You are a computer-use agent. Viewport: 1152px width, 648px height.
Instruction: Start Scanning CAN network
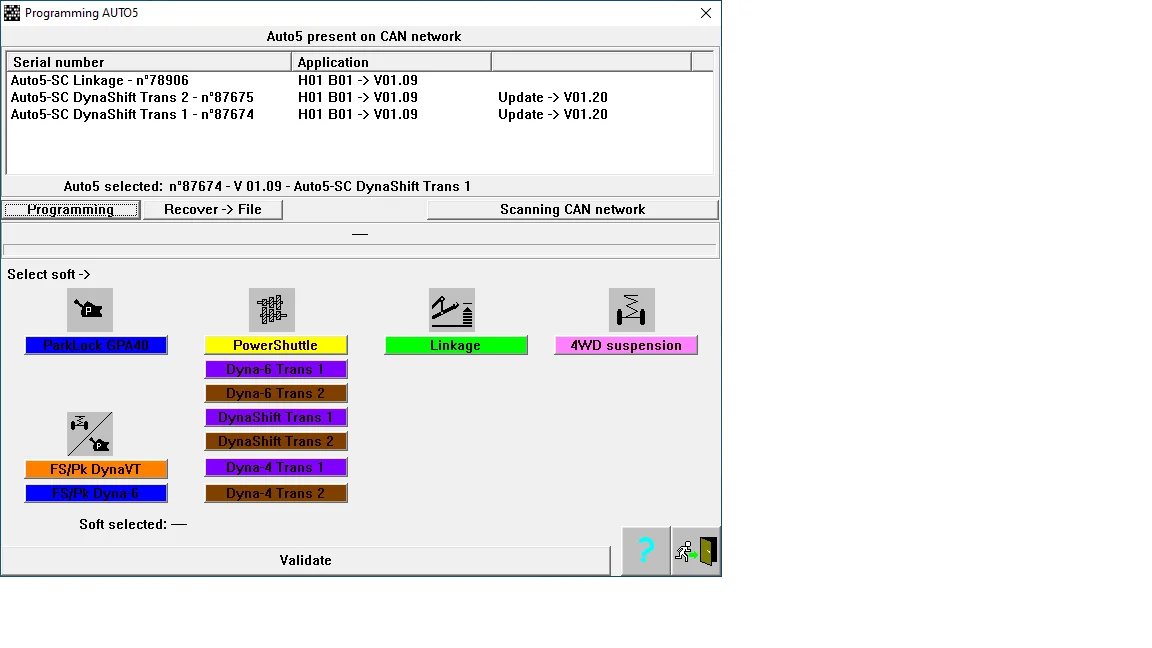coord(572,209)
